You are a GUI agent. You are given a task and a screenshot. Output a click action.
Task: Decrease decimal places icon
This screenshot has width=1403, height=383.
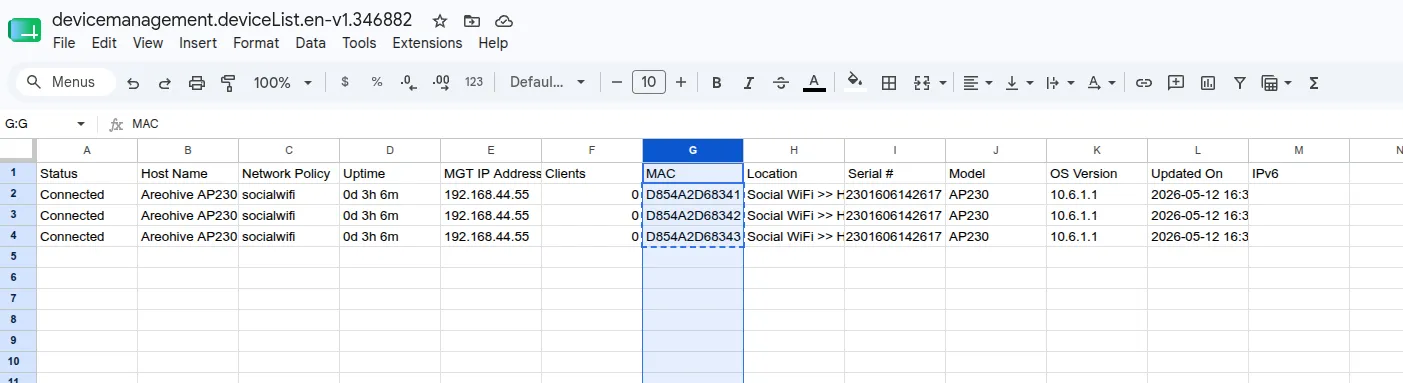[408, 82]
